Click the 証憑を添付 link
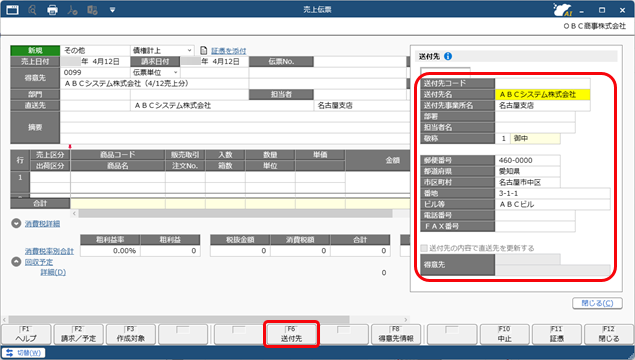The image size is (635, 360). coord(228,51)
